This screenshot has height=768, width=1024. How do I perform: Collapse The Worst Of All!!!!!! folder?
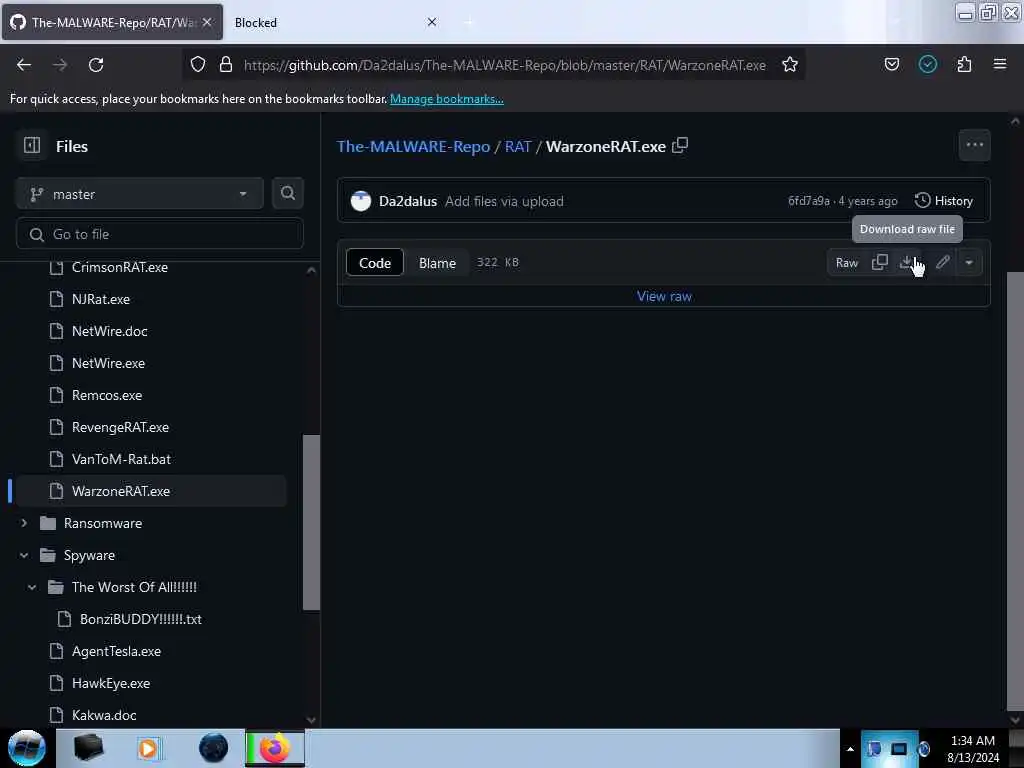pyautogui.click(x=32, y=587)
